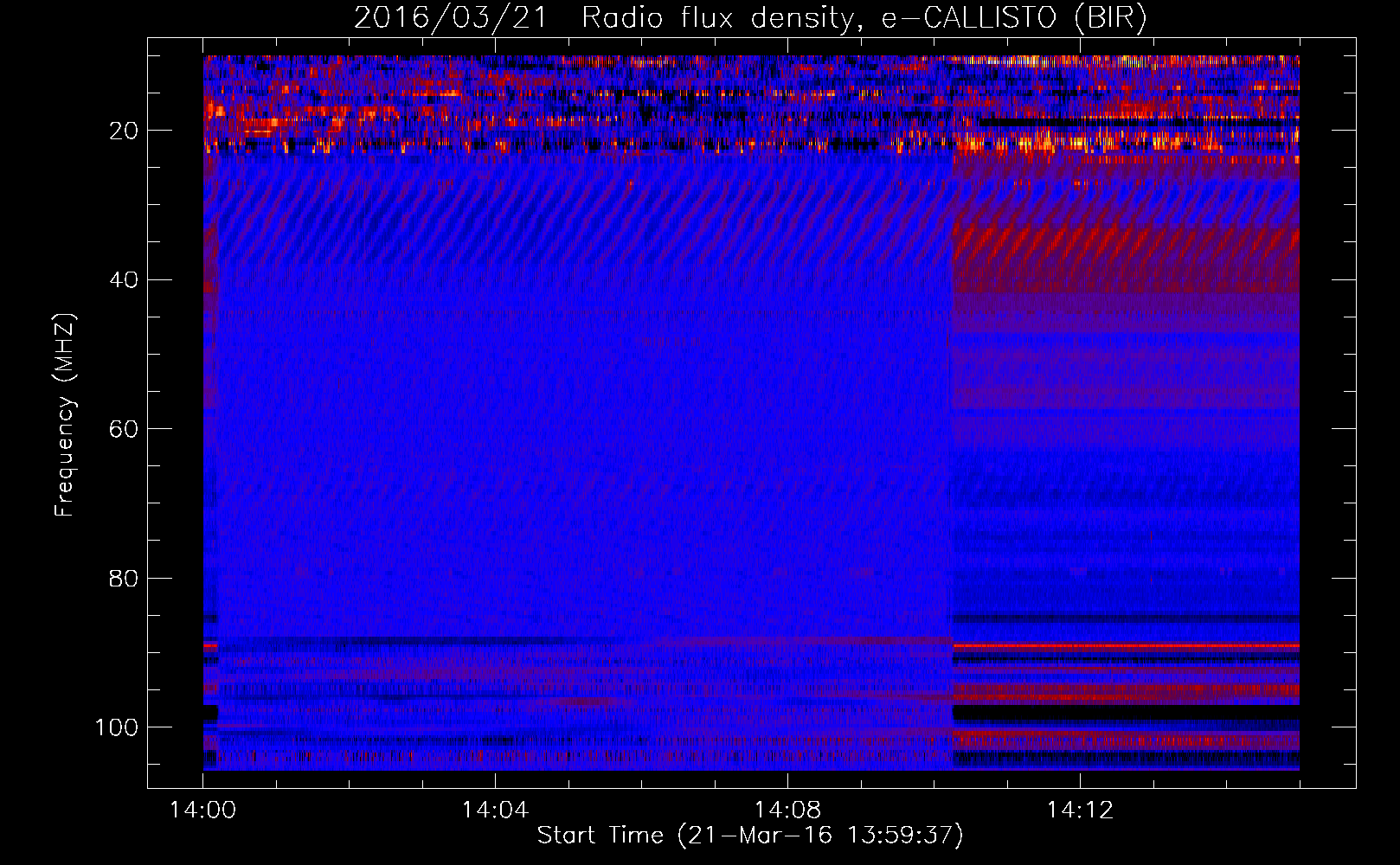The width and height of the screenshot is (1400, 865).
Task: Select the '100' frequency tick label
Action: [117, 727]
